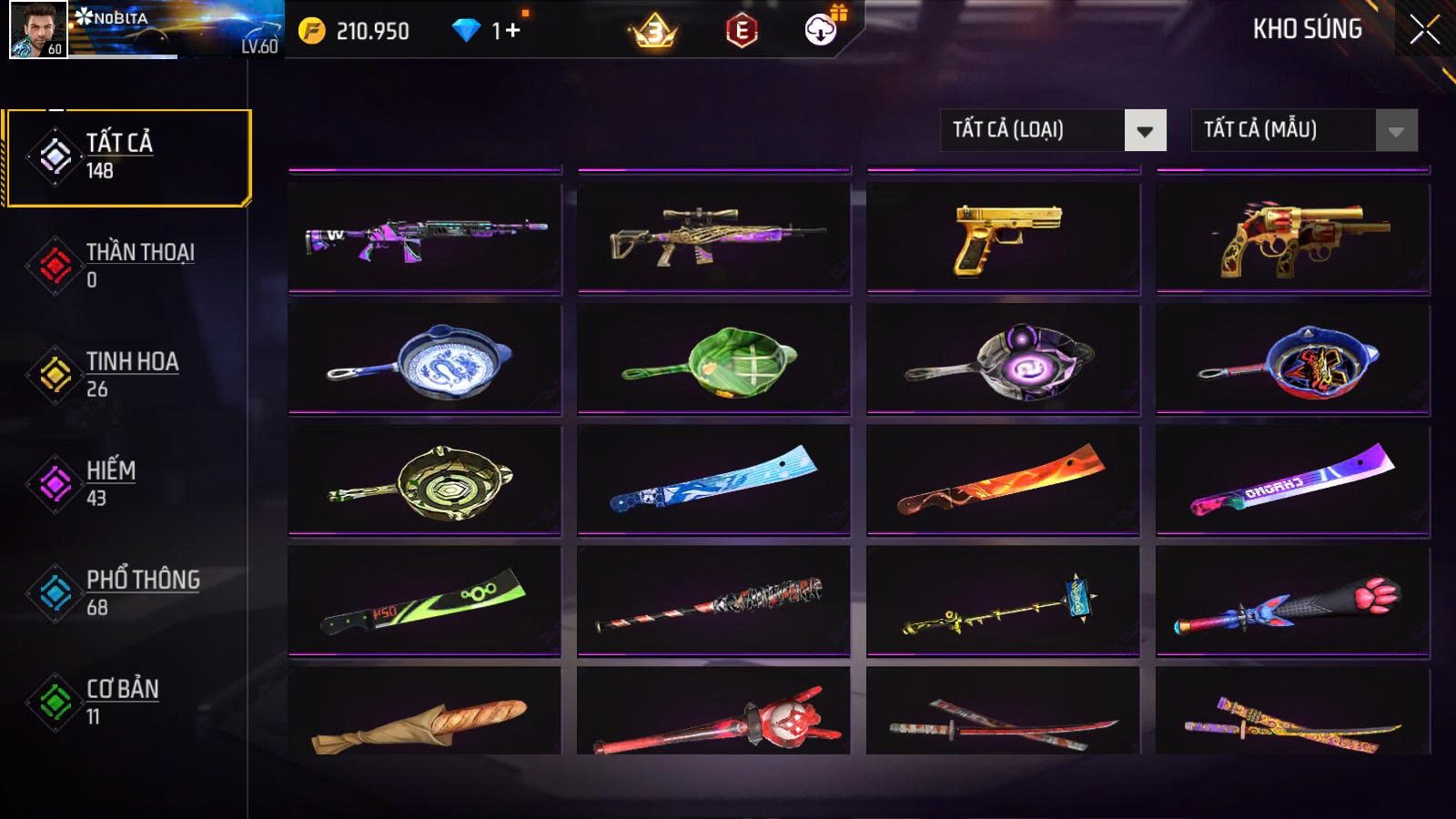Open the Tất Cả (Loại) type filter box
The width and height of the screenshot is (1456, 819).
pyautogui.click(x=1054, y=130)
